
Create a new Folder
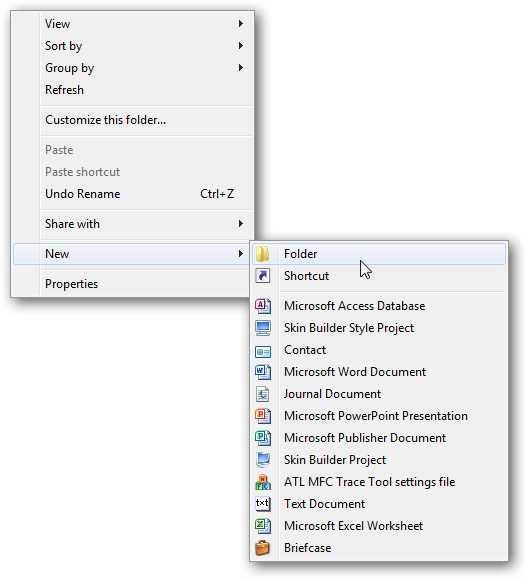tap(379, 254)
